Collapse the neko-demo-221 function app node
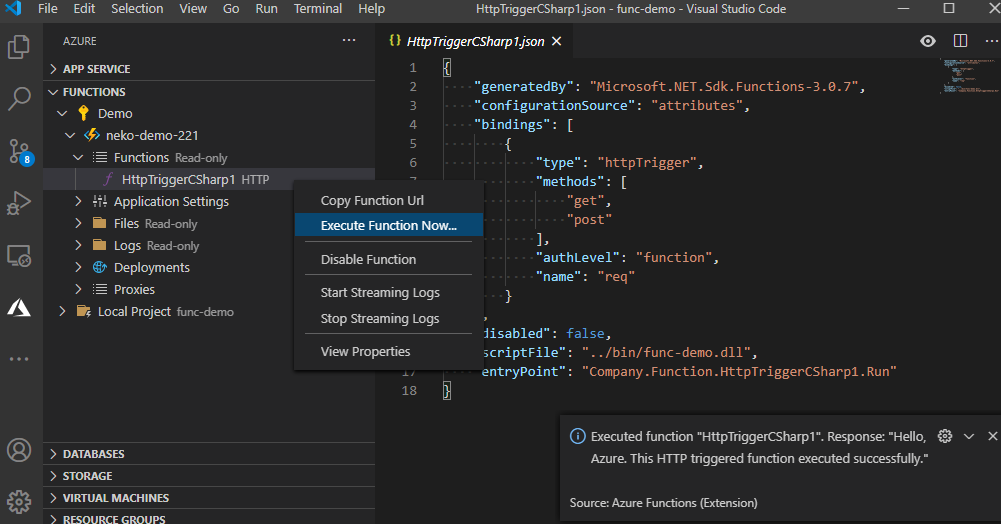This screenshot has width=1001, height=524. [69, 135]
